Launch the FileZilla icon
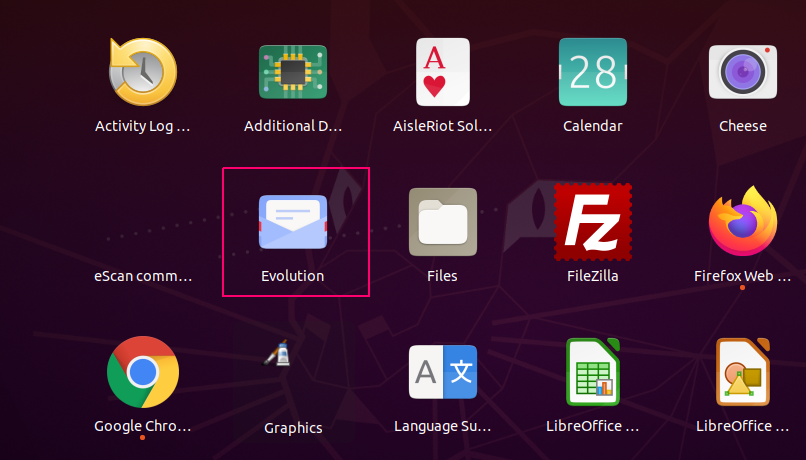This screenshot has height=460, width=806. click(x=593, y=222)
